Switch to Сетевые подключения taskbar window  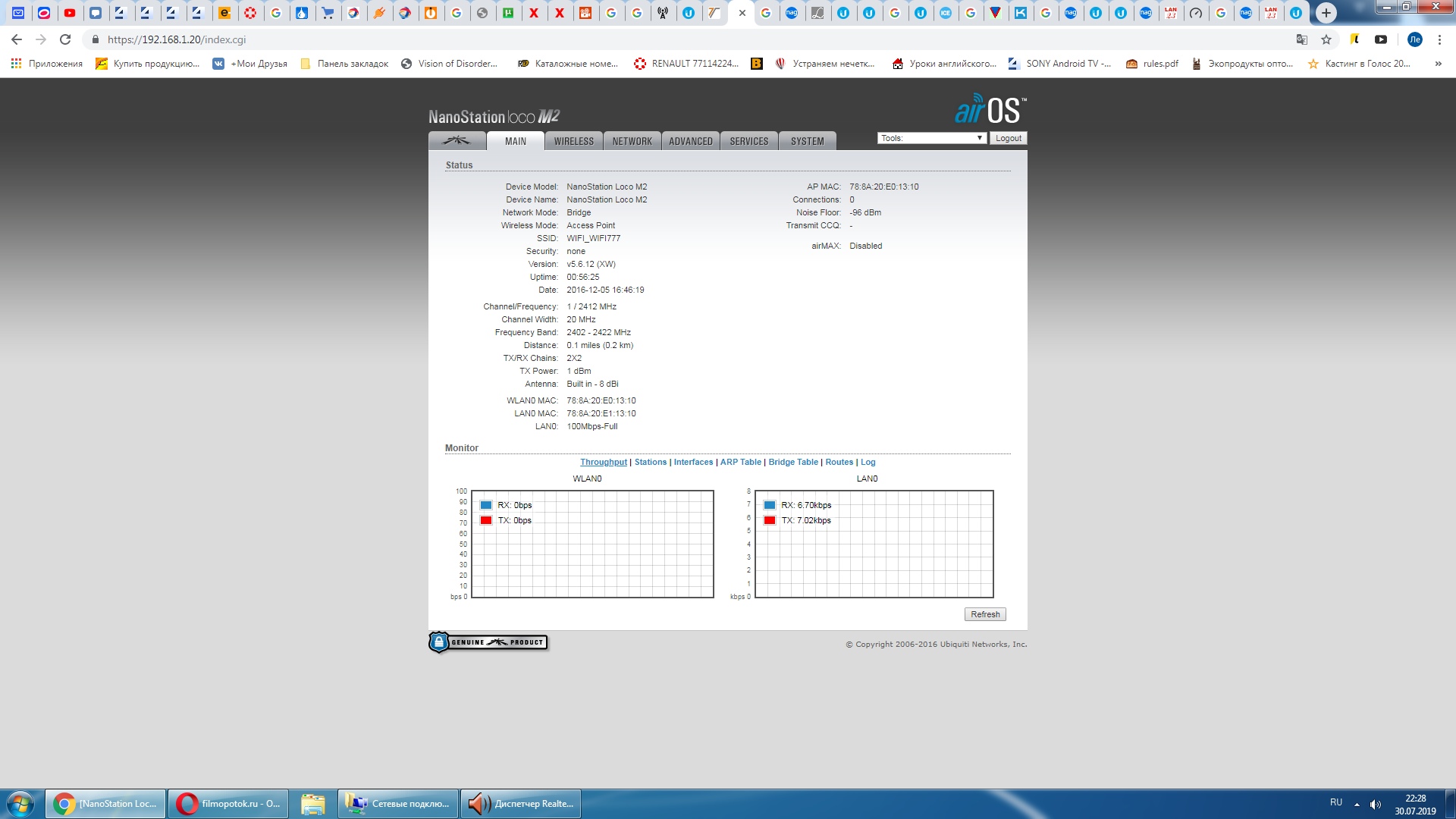[398, 804]
